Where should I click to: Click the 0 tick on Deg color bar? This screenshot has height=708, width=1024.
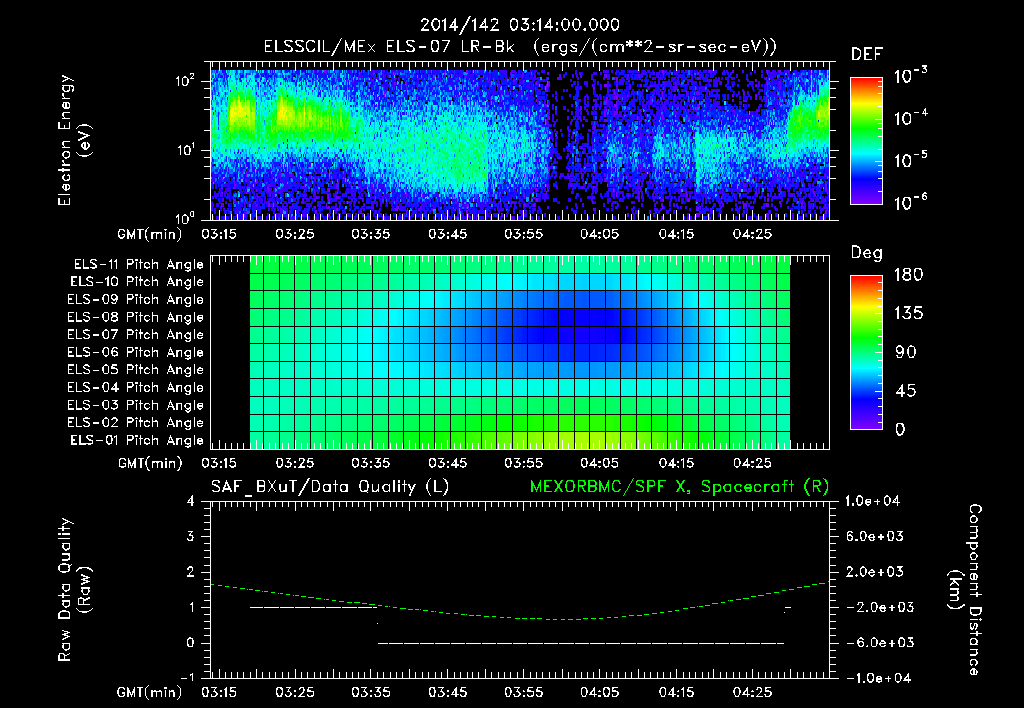[x=900, y=429]
